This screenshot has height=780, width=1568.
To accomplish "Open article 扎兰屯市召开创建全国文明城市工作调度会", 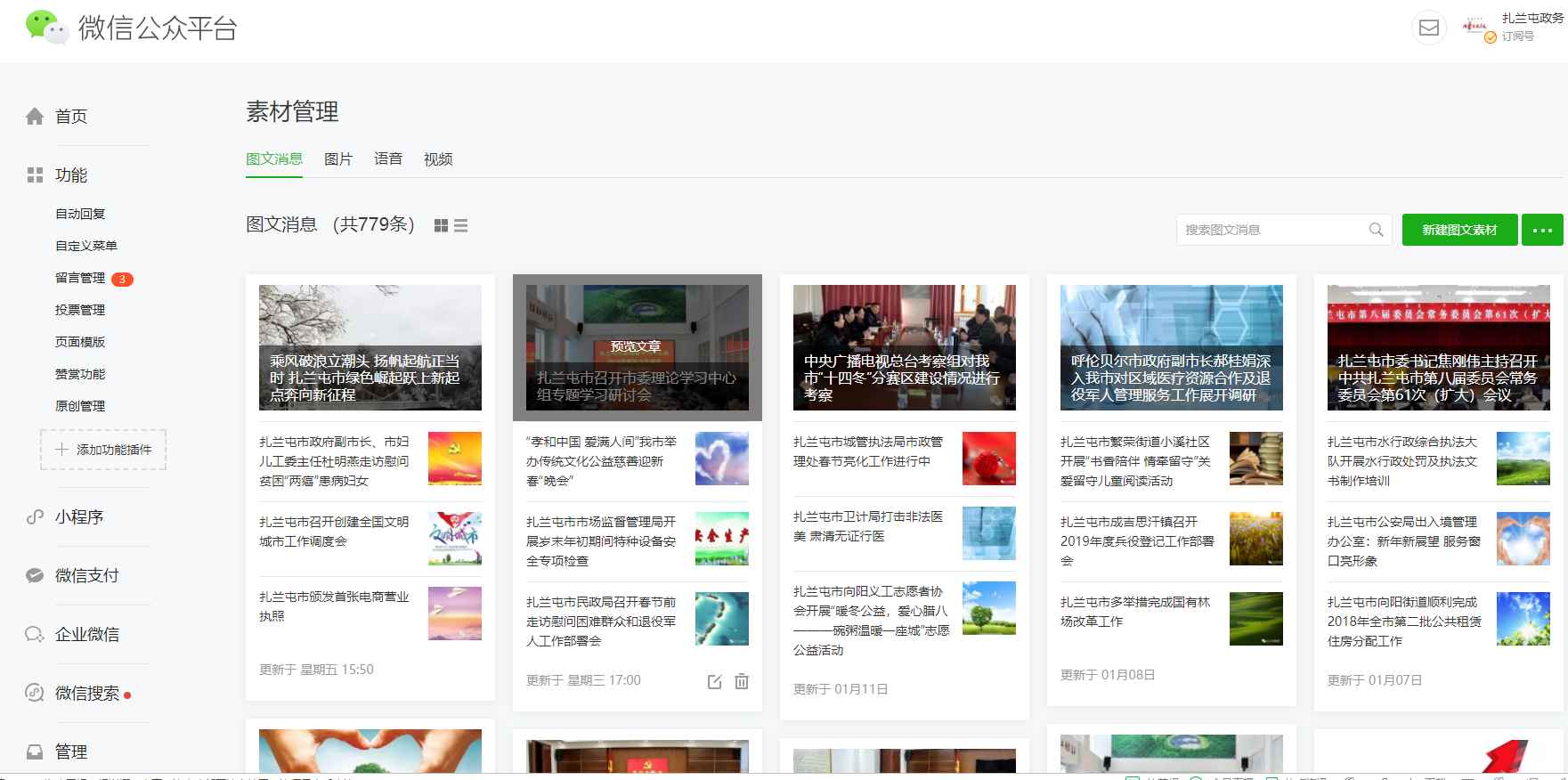I will point(334,532).
